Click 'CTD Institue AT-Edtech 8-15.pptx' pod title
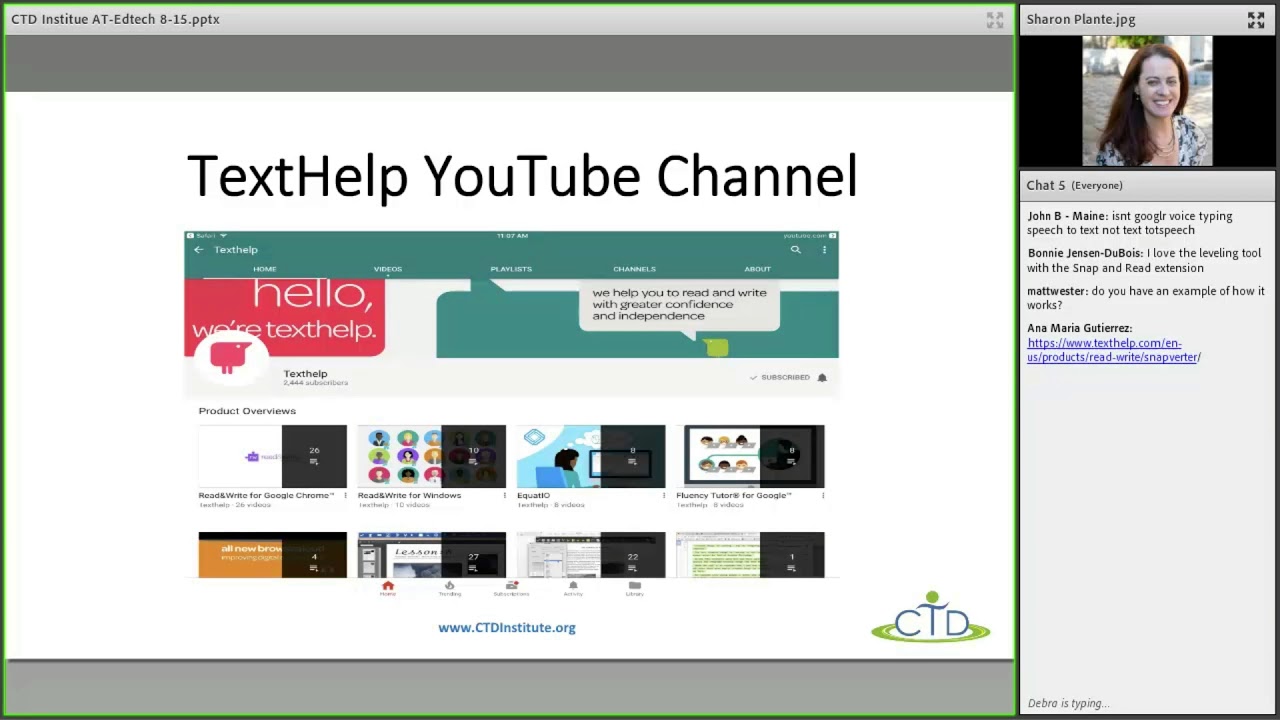Viewport: 1280px width, 720px height. tap(115, 19)
